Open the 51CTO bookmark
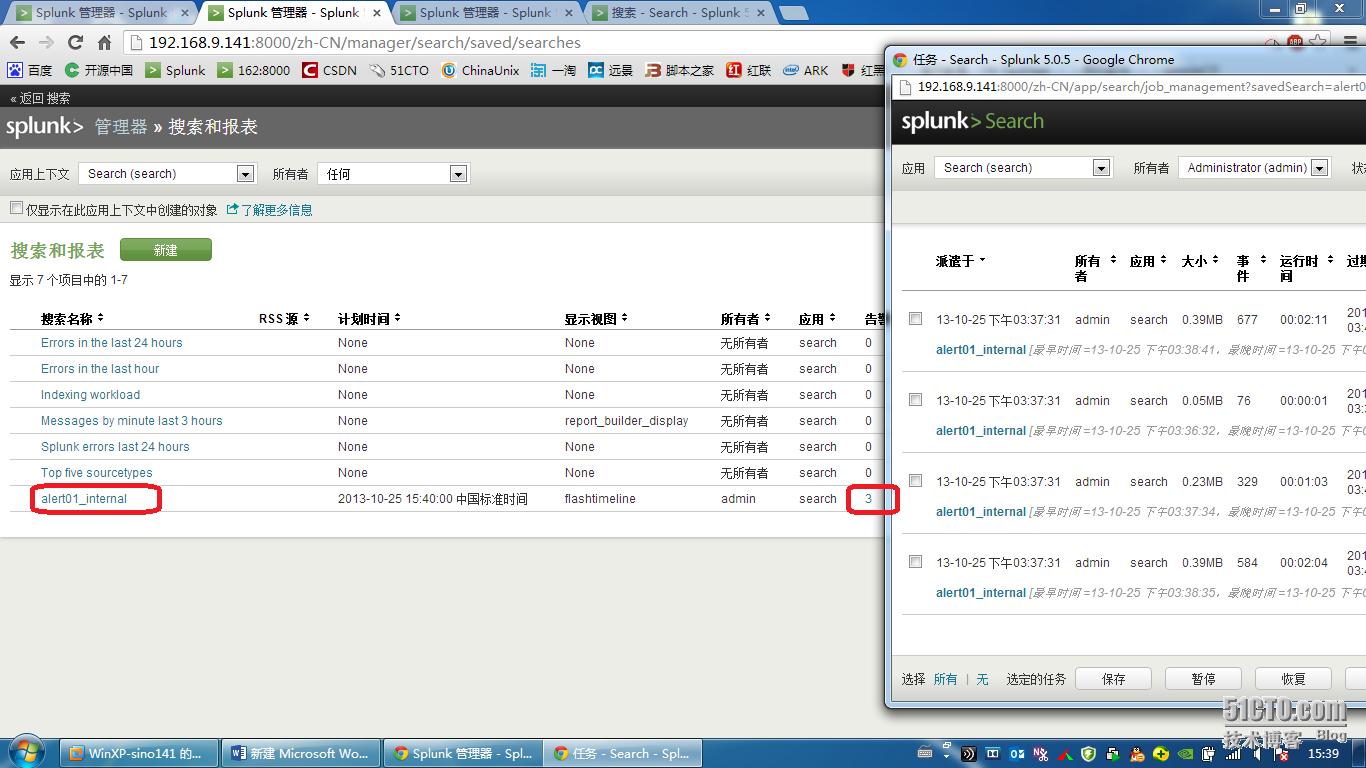This screenshot has width=1366, height=768. [x=399, y=70]
